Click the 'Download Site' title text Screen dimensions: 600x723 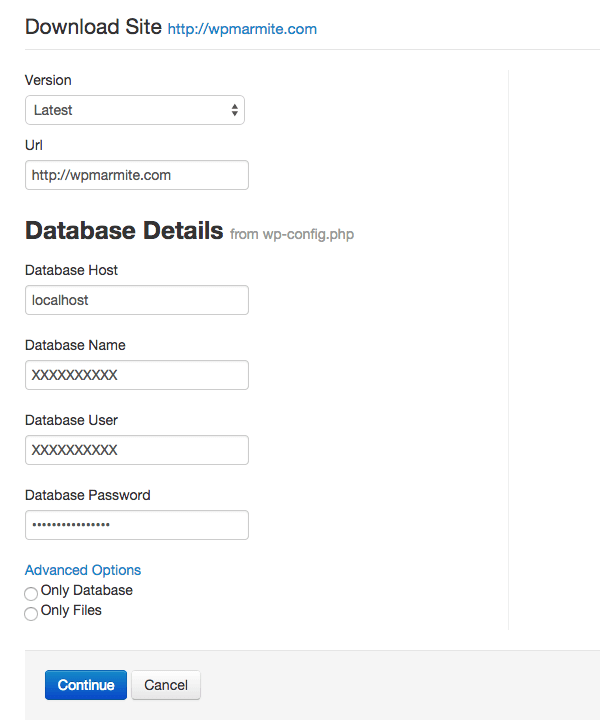coord(93,27)
